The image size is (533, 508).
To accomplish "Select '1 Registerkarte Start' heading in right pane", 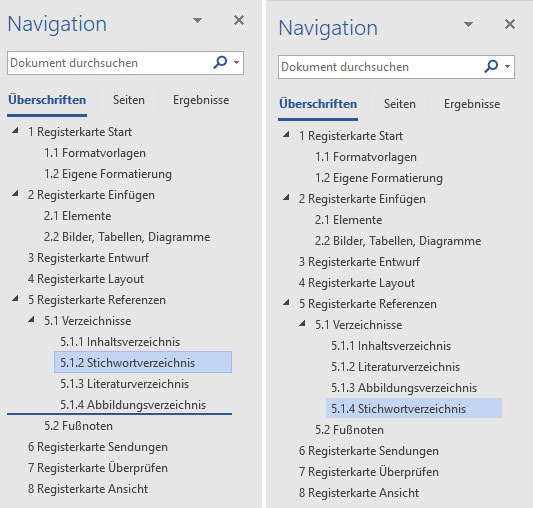I will pyautogui.click(x=351, y=136).
